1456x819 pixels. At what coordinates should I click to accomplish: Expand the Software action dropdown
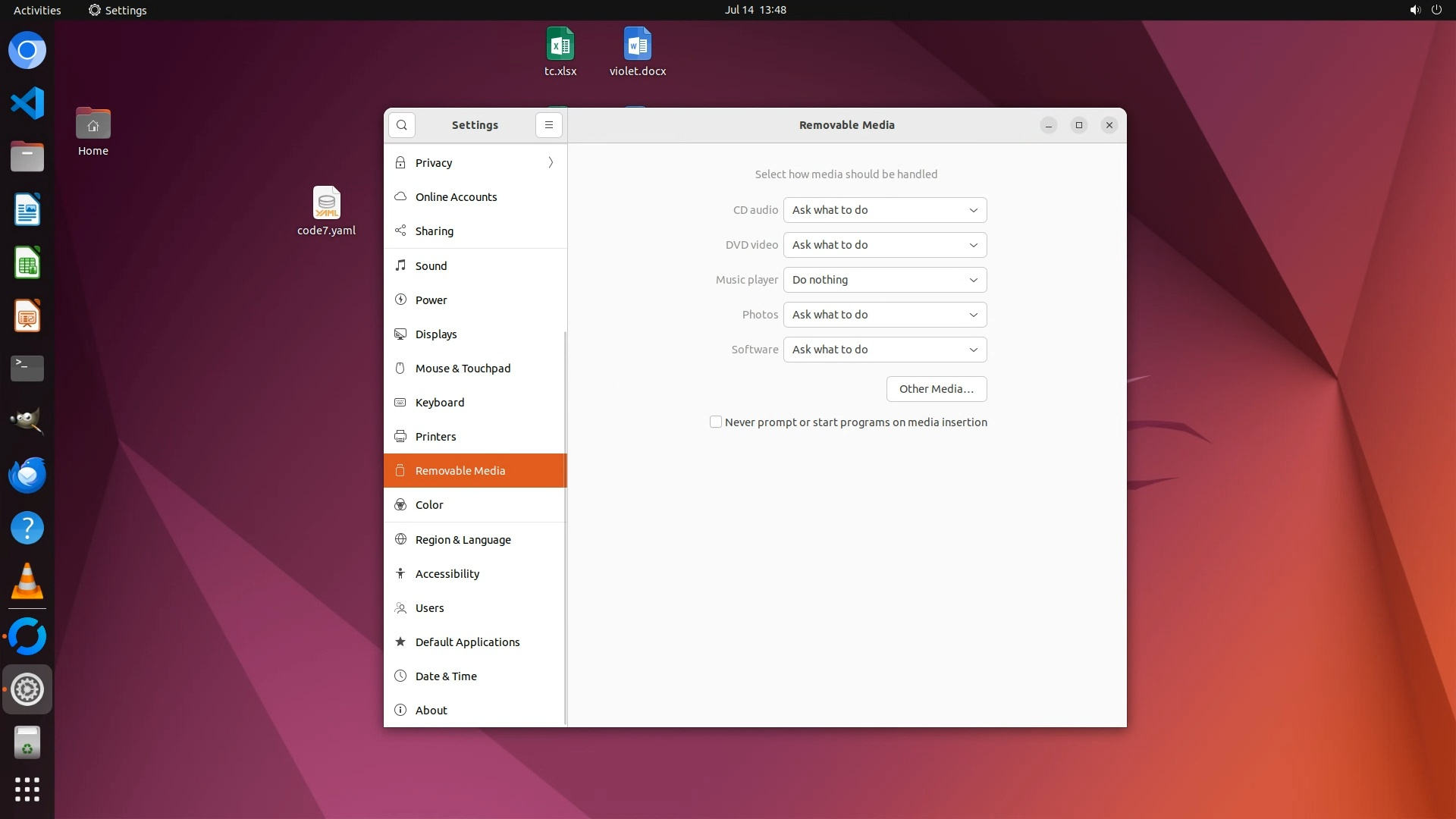click(x=884, y=350)
